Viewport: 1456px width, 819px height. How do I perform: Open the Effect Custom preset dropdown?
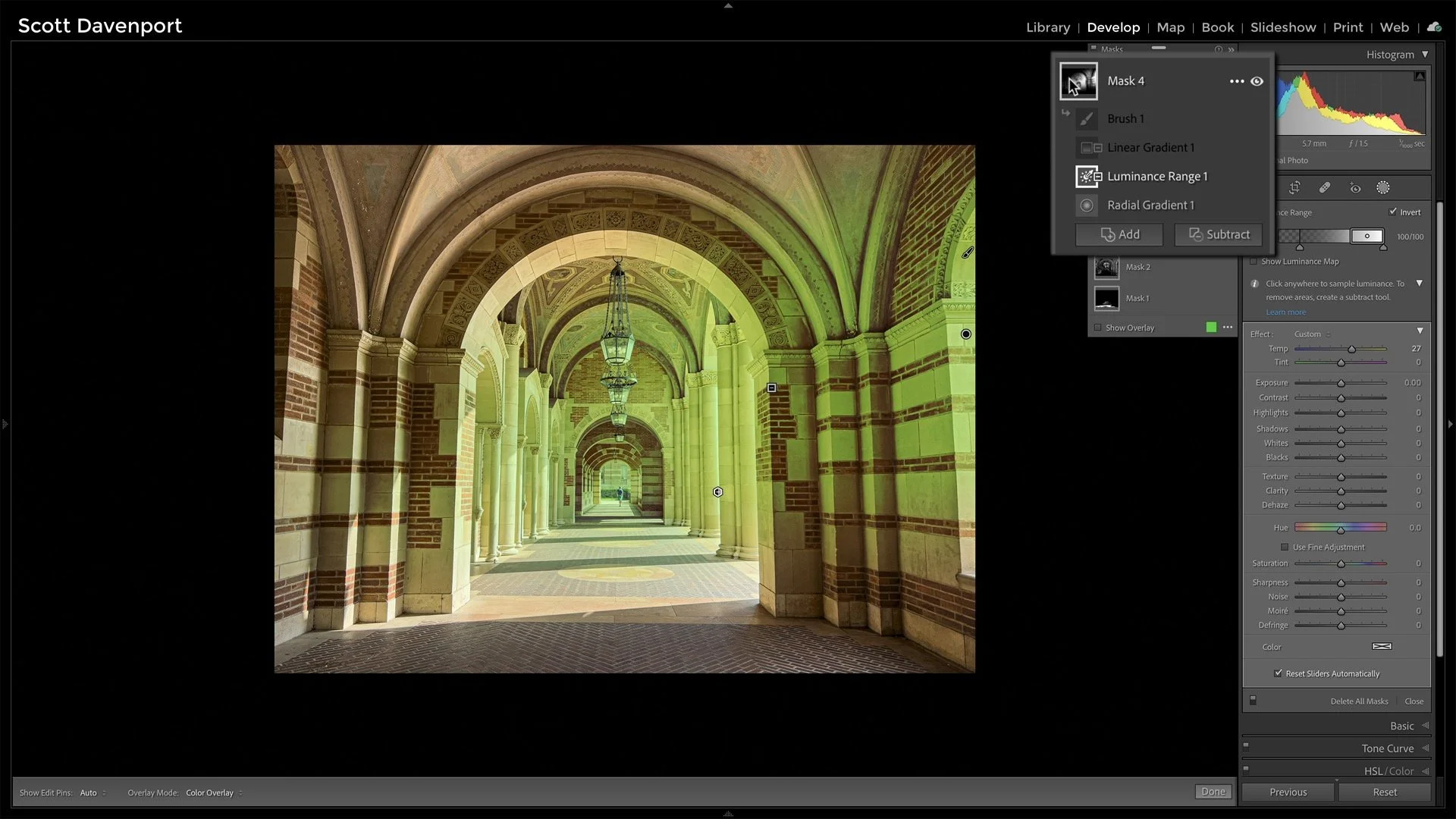coord(1310,334)
